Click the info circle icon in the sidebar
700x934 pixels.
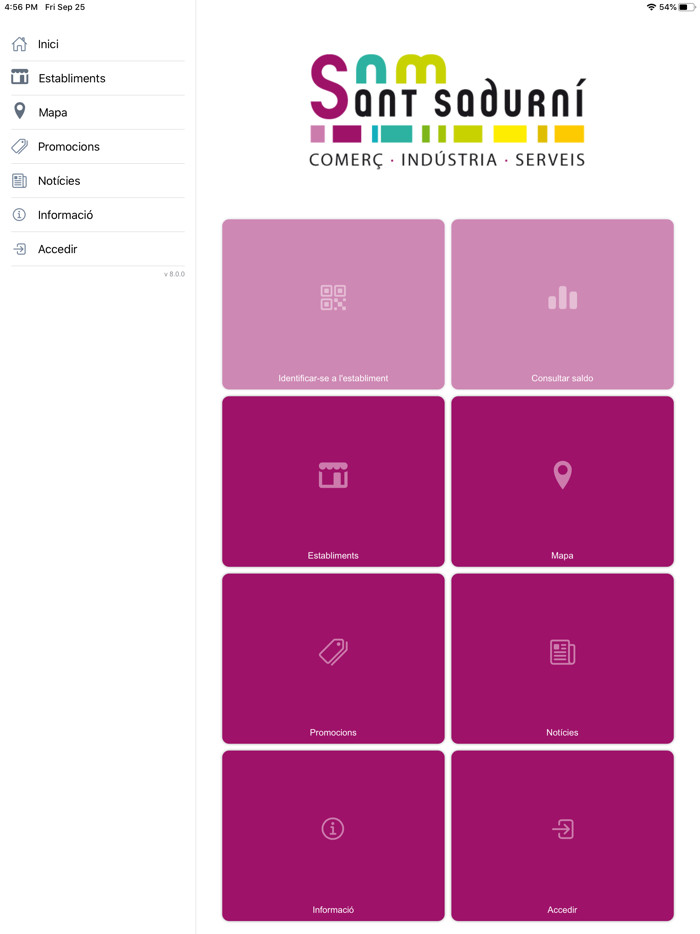pos(20,214)
